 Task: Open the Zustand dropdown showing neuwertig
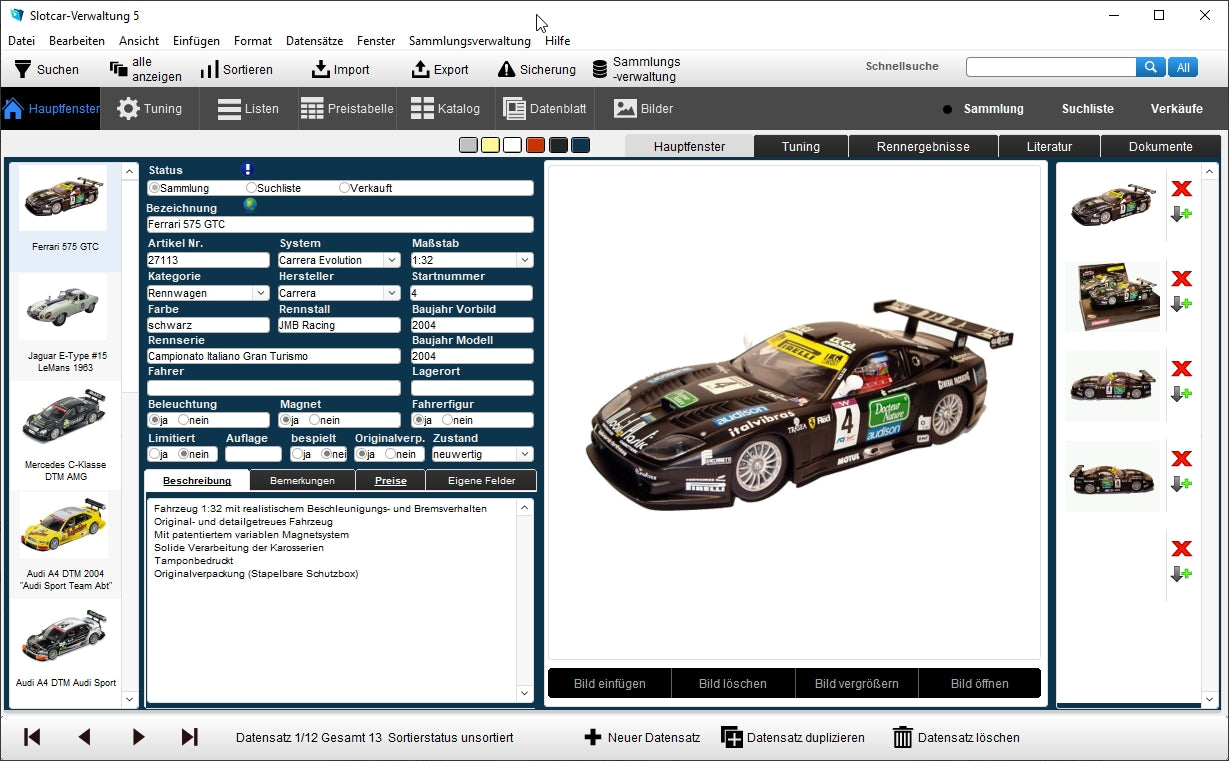pyautogui.click(x=523, y=453)
